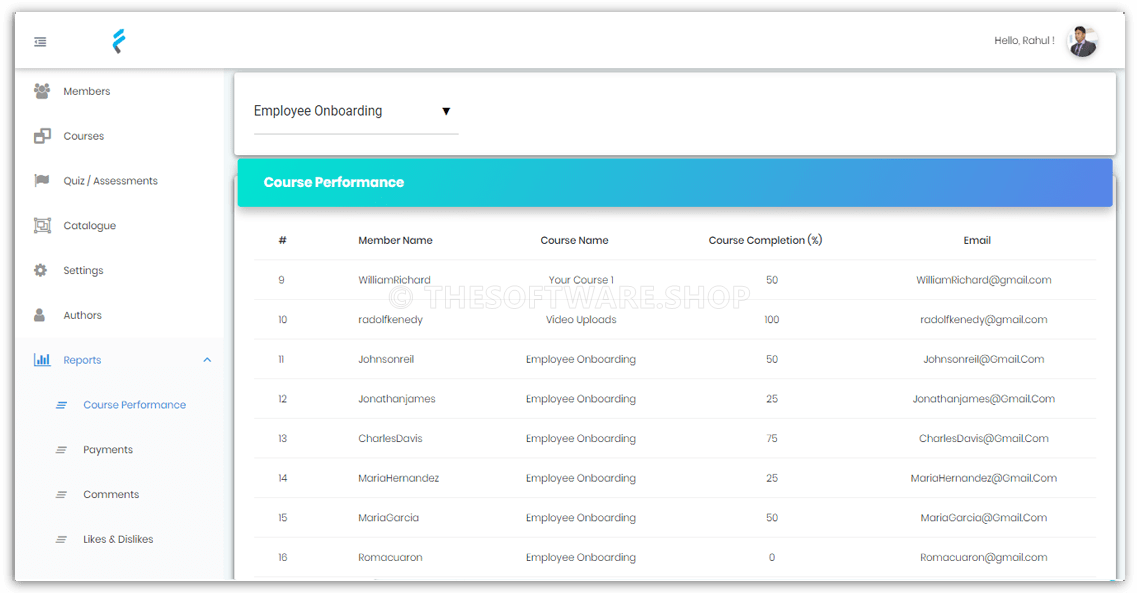This screenshot has width=1137, height=593.
Task: View the Likes & Dislikes report
Action: click(117, 538)
